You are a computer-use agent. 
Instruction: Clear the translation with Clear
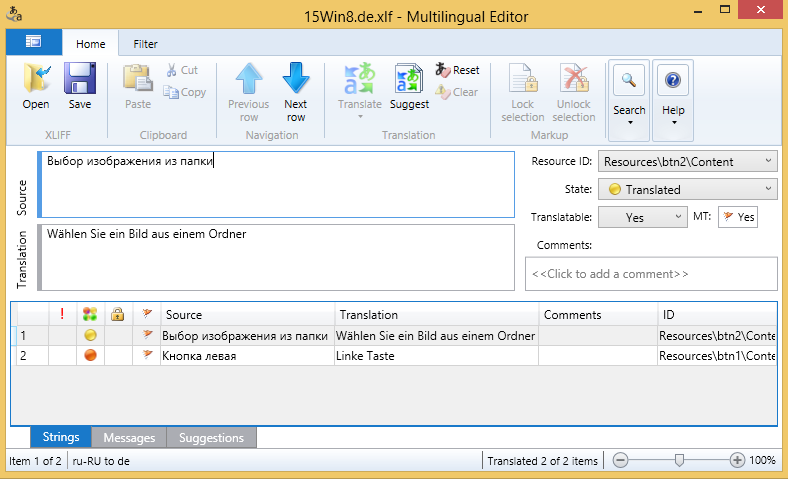tap(456, 92)
